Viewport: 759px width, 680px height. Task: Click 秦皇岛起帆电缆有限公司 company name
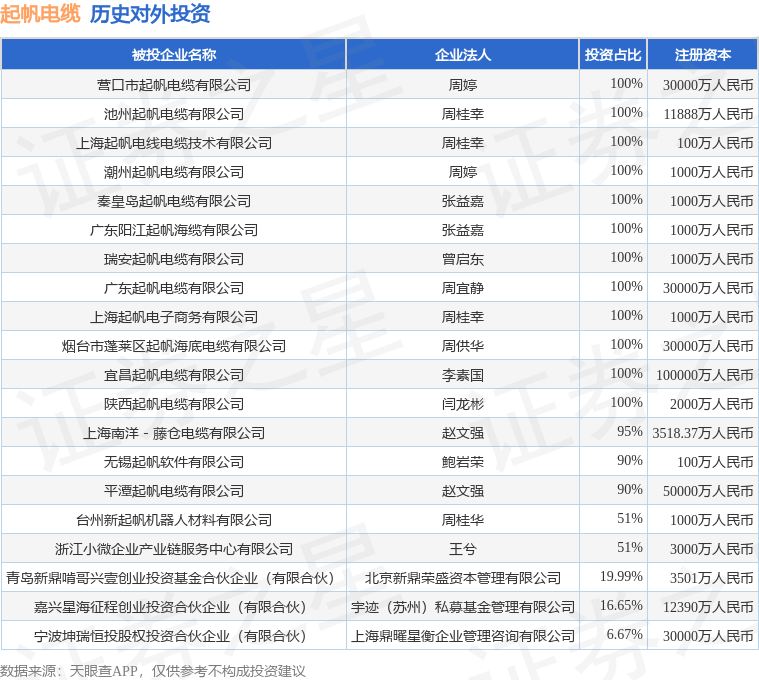point(174,201)
